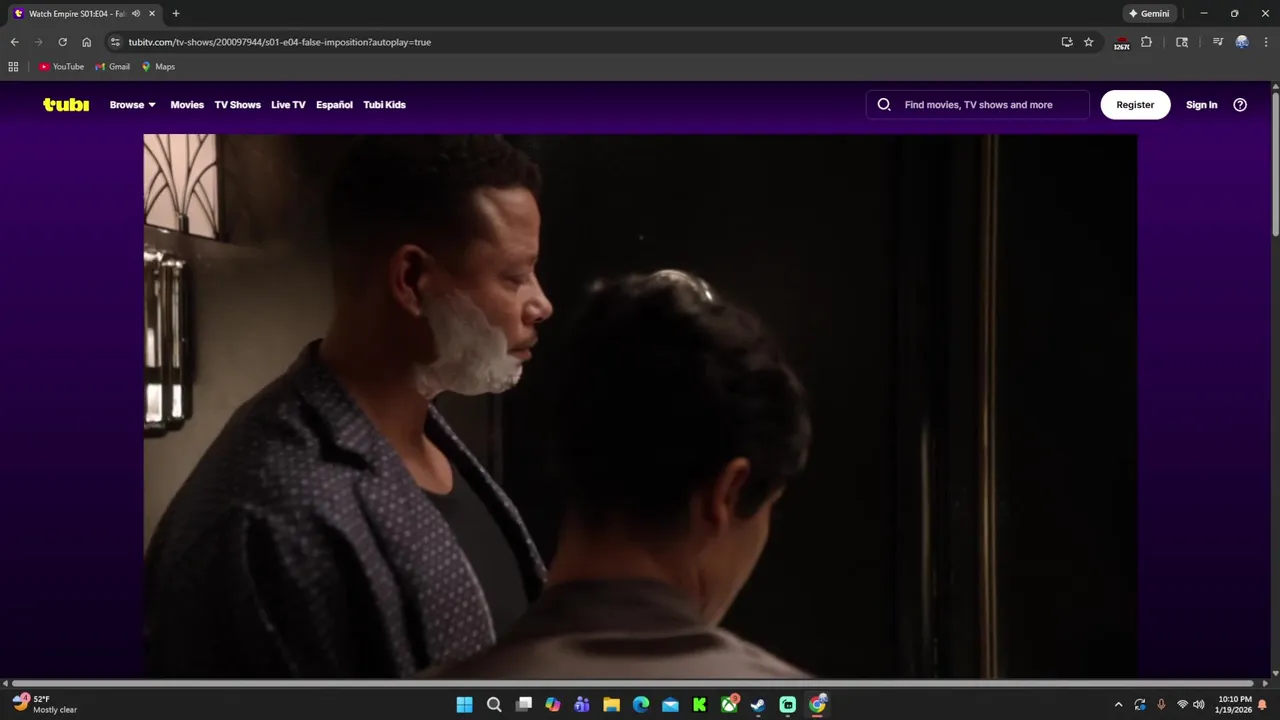This screenshot has width=1280, height=720.
Task: Open Task View from the taskbar
Action: pyautogui.click(x=524, y=705)
